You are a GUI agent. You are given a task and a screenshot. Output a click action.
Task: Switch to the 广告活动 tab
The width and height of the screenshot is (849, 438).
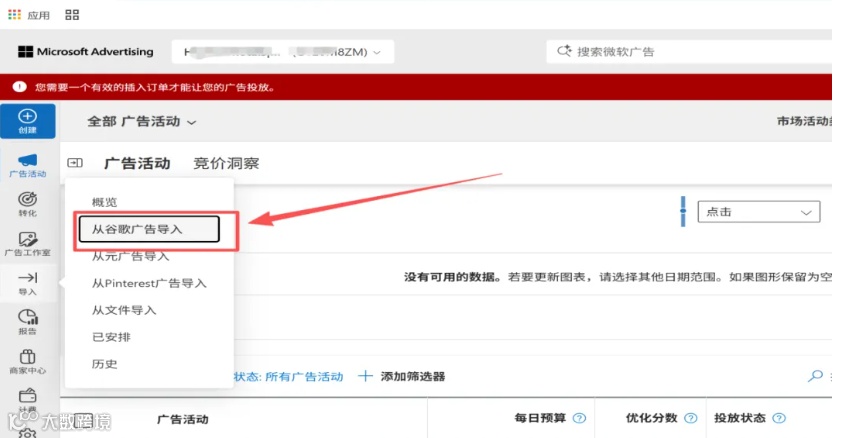click(137, 163)
